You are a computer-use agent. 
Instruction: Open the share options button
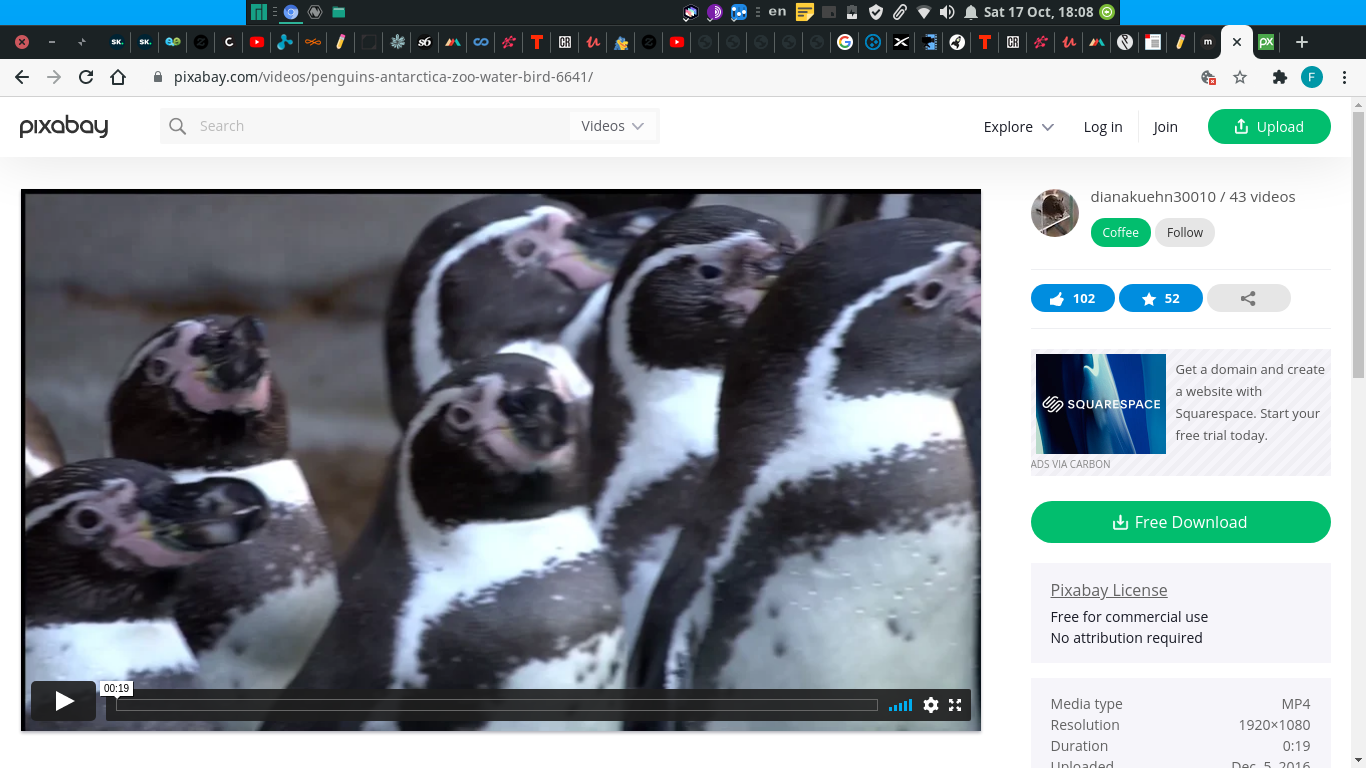point(1248,298)
